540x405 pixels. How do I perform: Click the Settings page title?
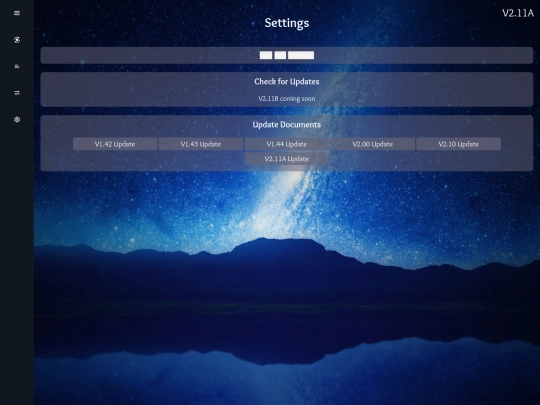(287, 23)
